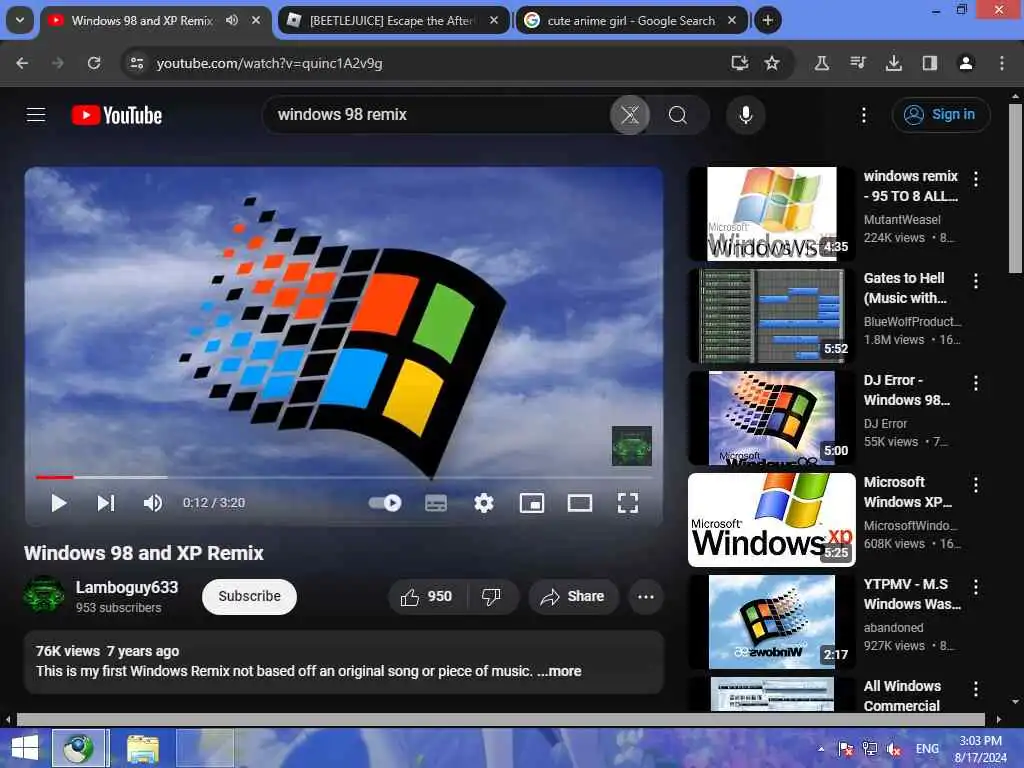Click the Sign in button
Viewport: 1024px width, 768px height.
940,115
